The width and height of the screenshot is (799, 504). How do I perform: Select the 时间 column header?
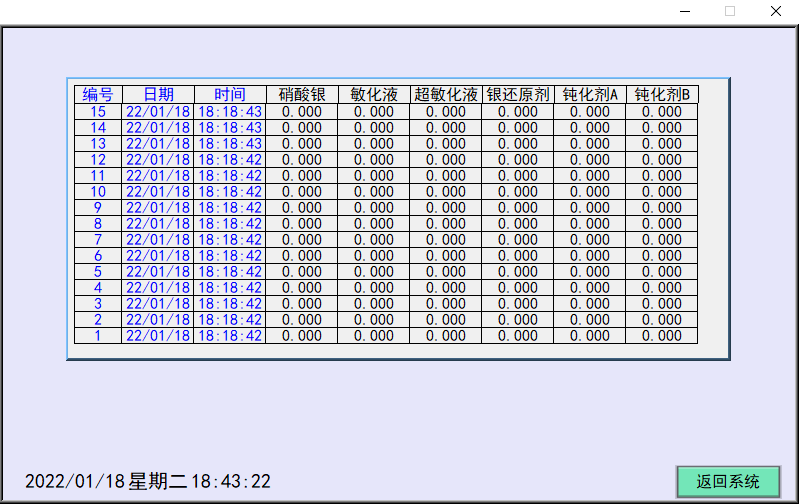pyautogui.click(x=230, y=95)
